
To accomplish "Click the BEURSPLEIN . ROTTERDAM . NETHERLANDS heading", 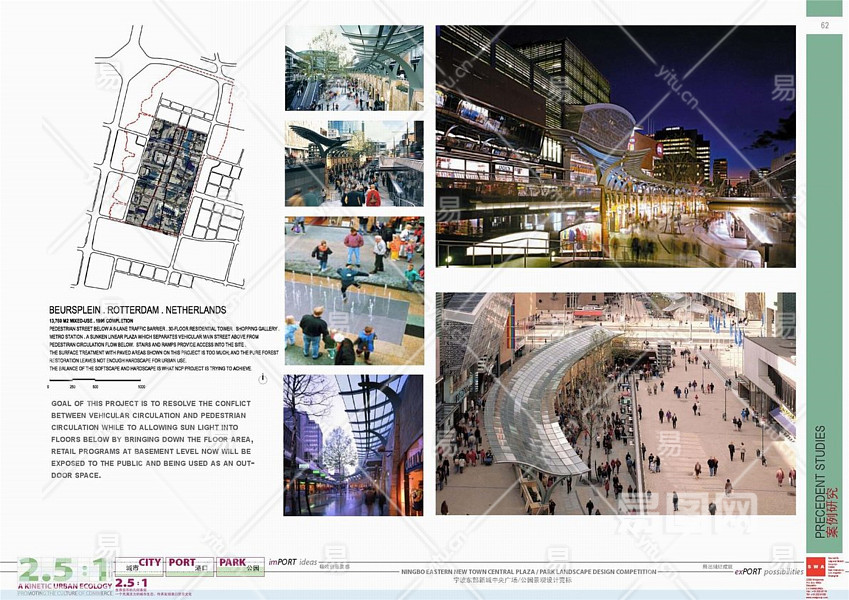I will [x=138, y=310].
